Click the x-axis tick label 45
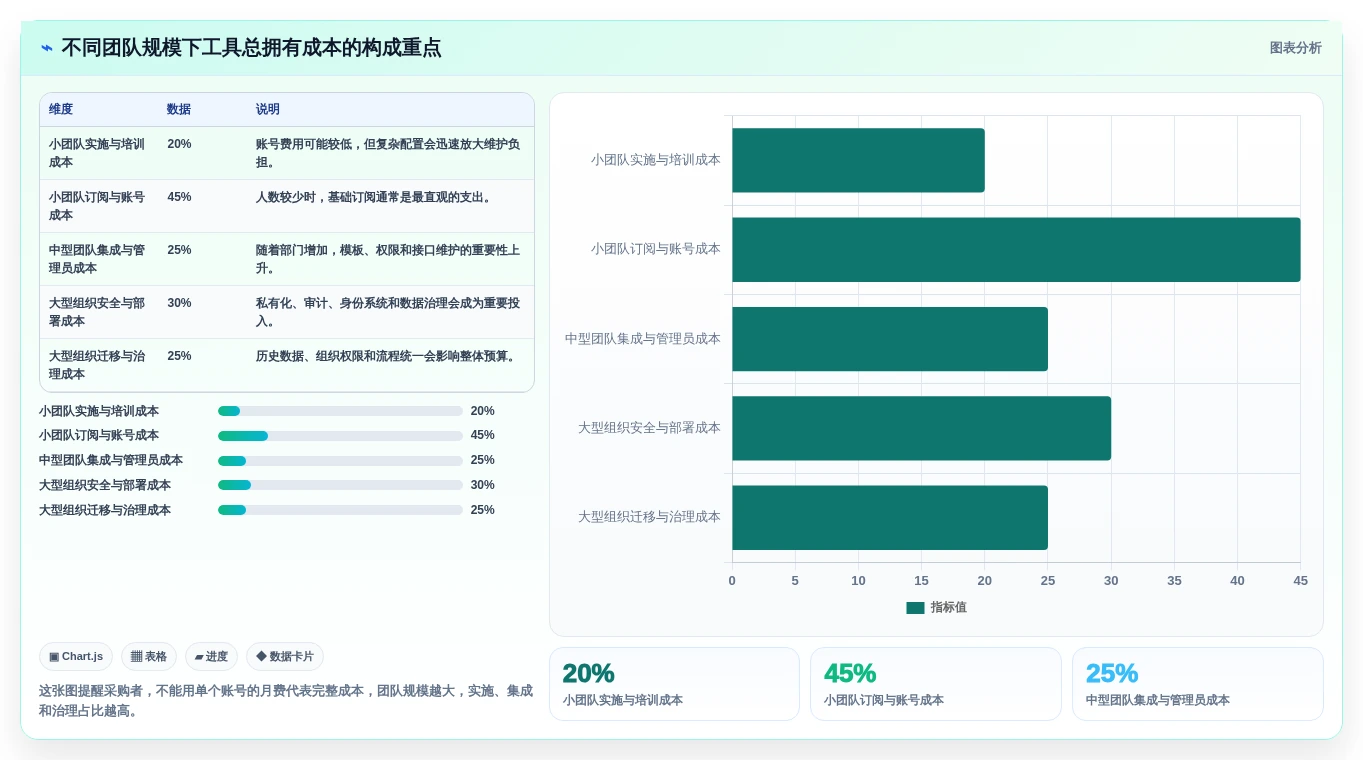The width and height of the screenshot is (1363, 760). click(1300, 581)
